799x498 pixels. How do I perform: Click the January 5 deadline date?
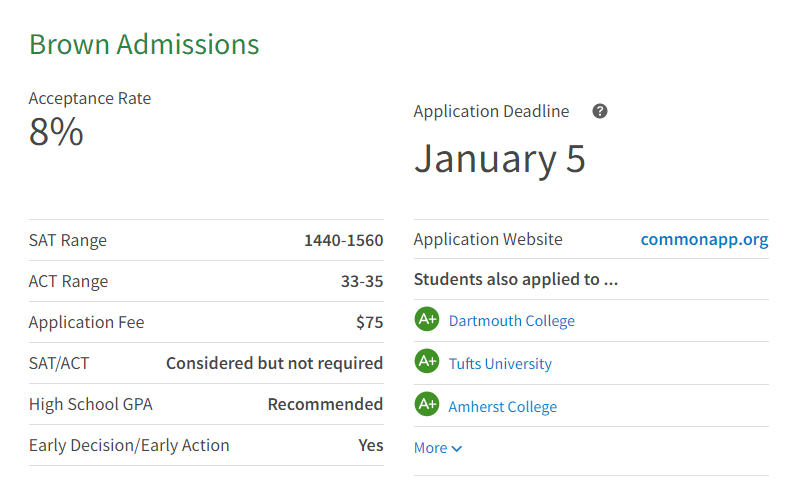[x=499, y=159]
